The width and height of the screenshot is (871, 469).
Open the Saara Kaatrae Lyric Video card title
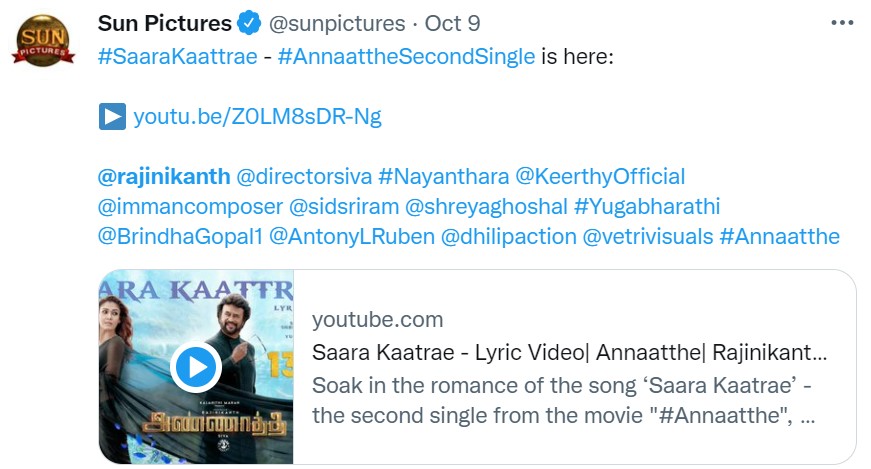pos(569,353)
